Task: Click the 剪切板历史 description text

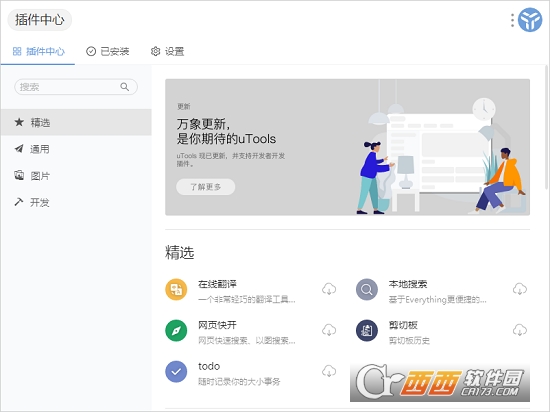Action: click(x=409, y=340)
